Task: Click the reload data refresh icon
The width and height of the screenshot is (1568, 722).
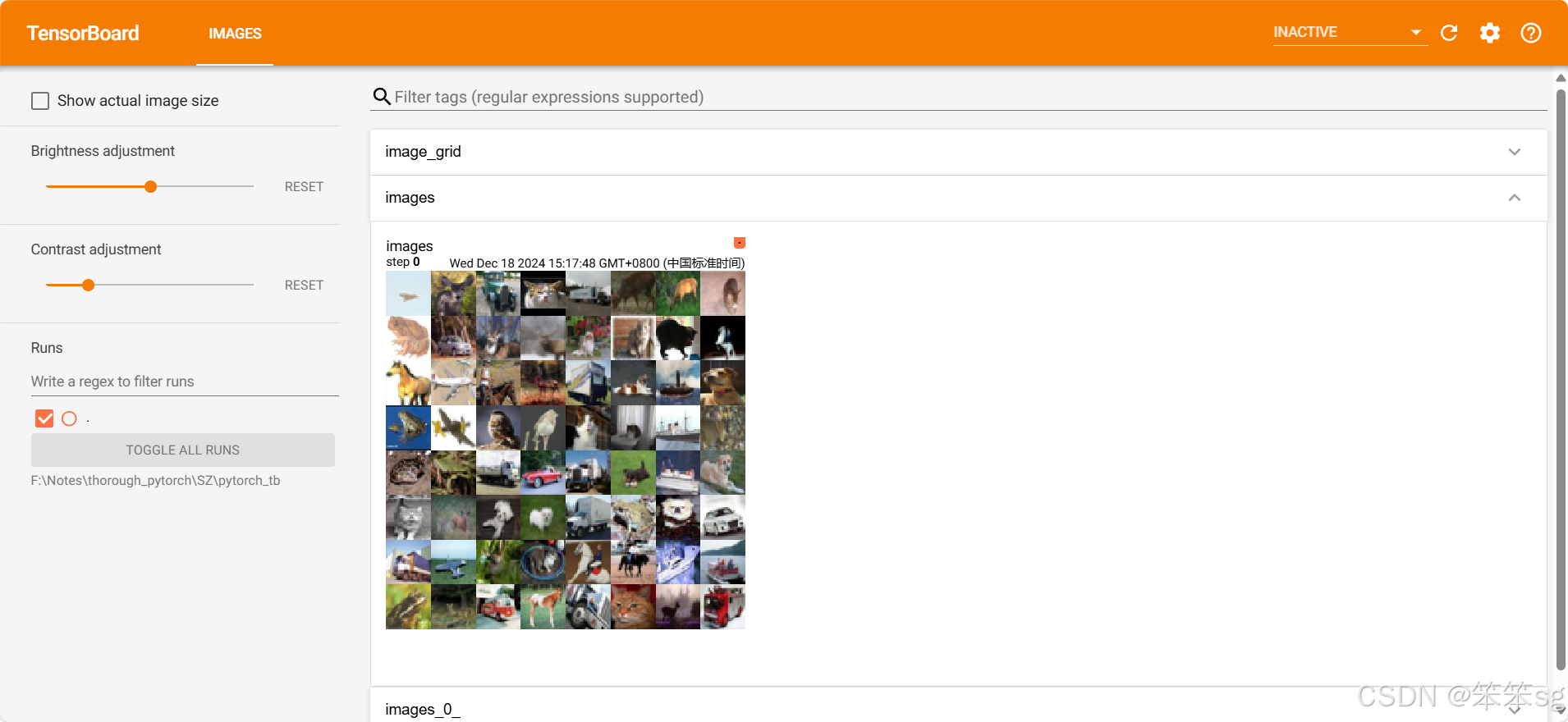Action: [x=1449, y=32]
